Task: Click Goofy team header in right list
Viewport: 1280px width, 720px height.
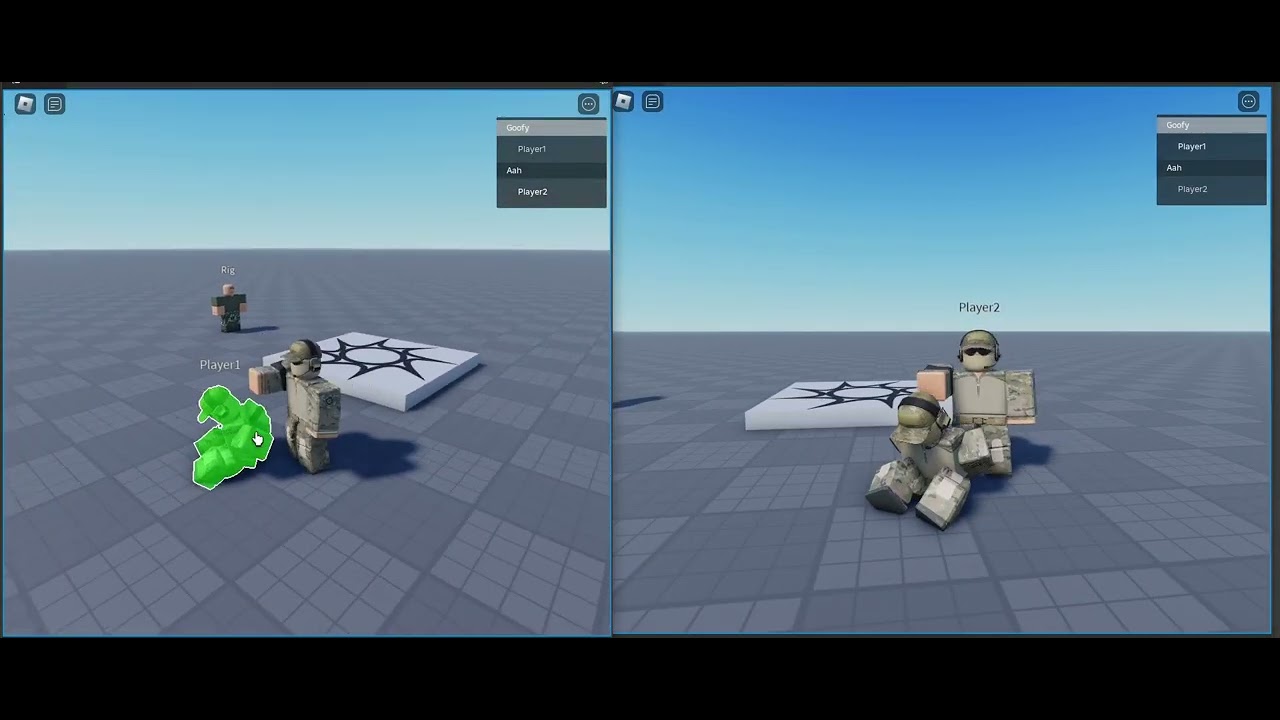Action: 1212,125
